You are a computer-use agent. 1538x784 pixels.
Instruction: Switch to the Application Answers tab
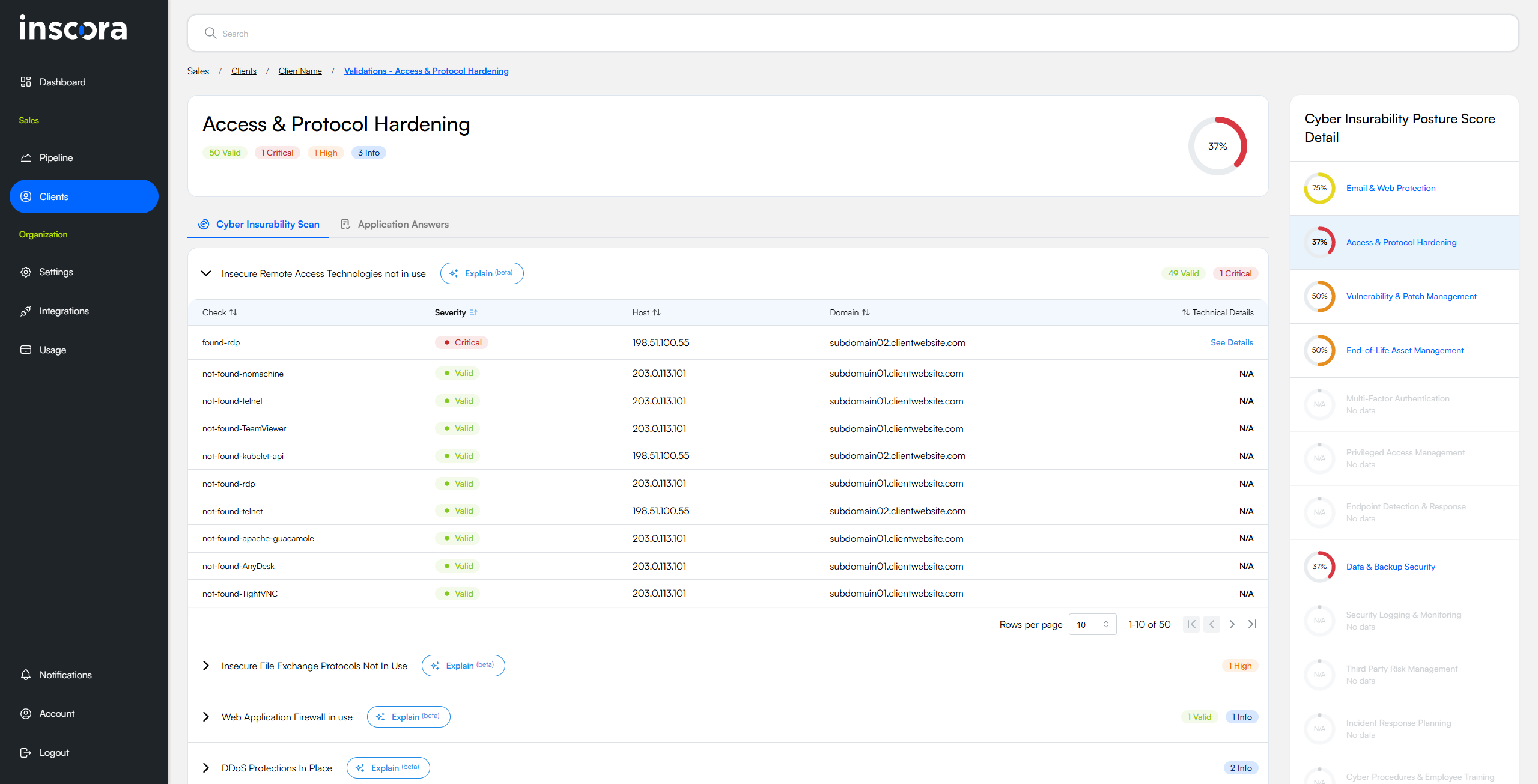pyautogui.click(x=403, y=224)
